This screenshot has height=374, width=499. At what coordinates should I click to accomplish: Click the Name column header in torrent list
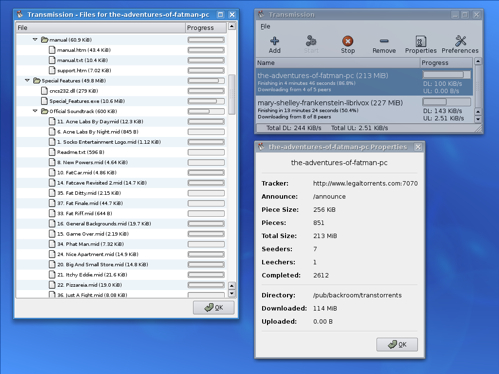click(x=338, y=63)
